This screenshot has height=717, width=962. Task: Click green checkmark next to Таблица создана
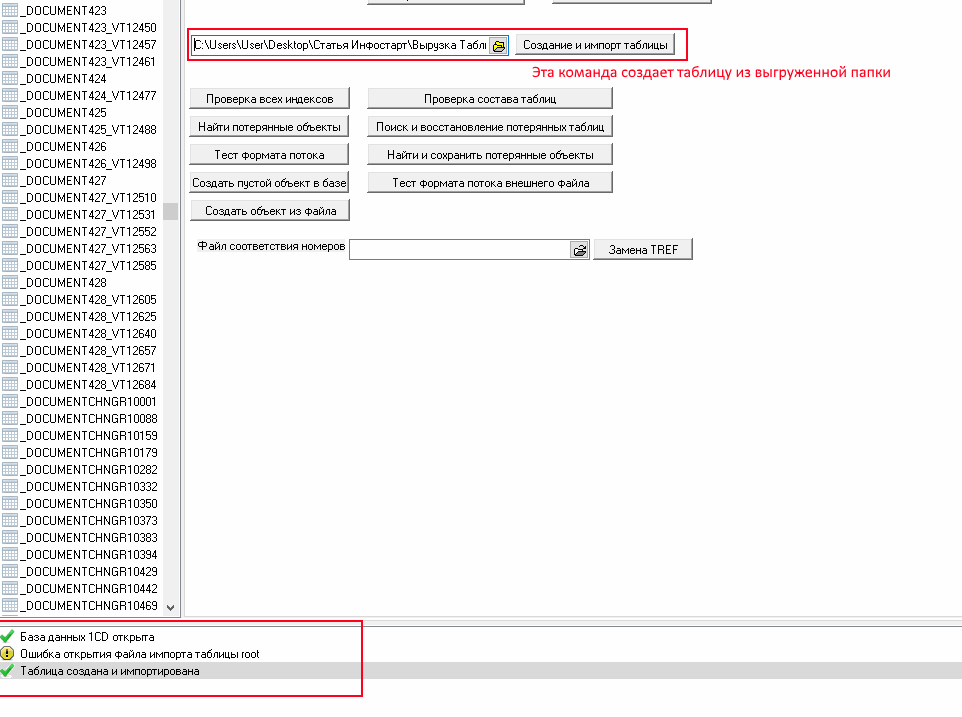pos(8,671)
